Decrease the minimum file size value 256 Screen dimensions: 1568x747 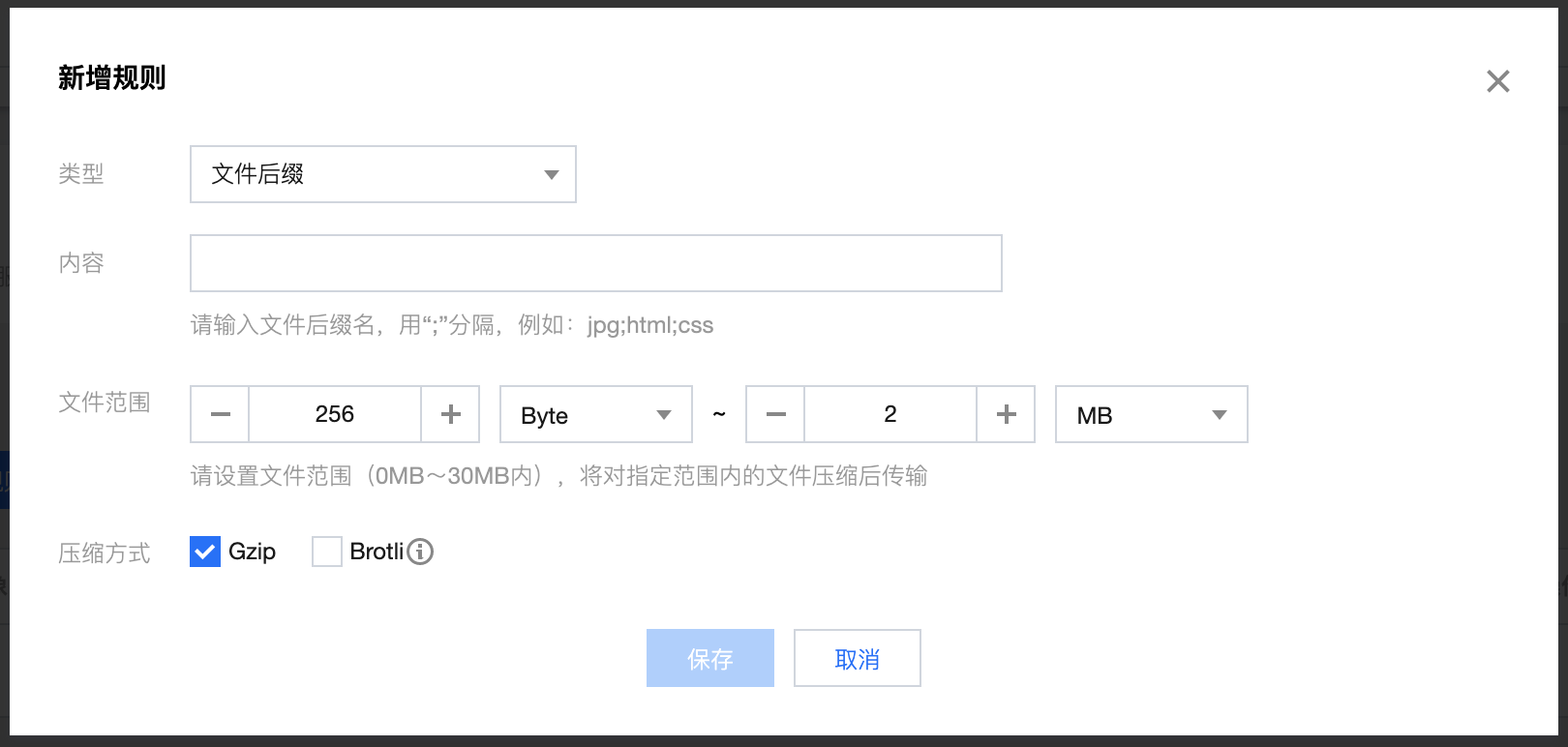pos(220,414)
